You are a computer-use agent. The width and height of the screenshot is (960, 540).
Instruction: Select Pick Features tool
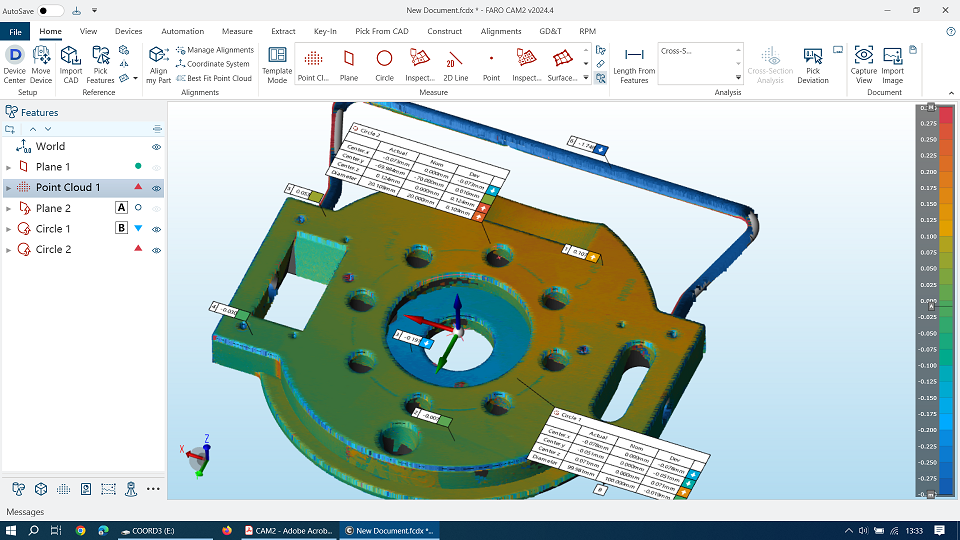pyautogui.click(x=100, y=64)
